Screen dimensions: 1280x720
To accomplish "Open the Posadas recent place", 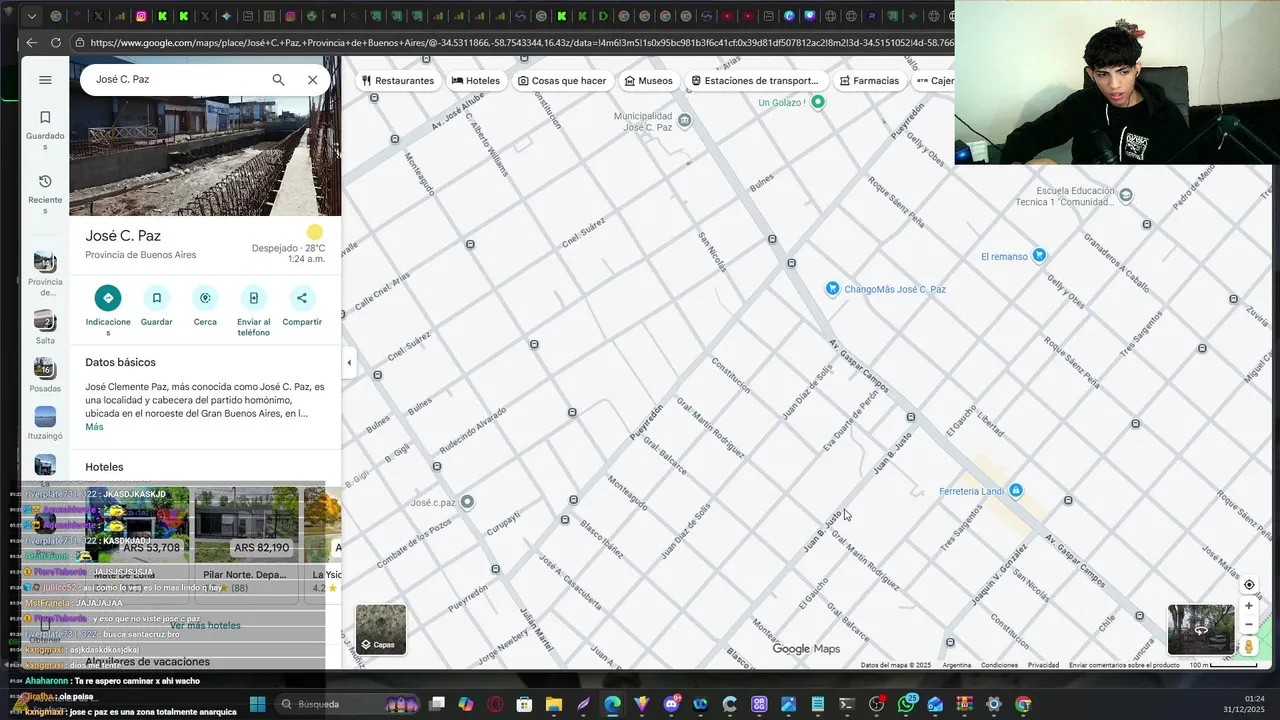I will (x=45, y=375).
